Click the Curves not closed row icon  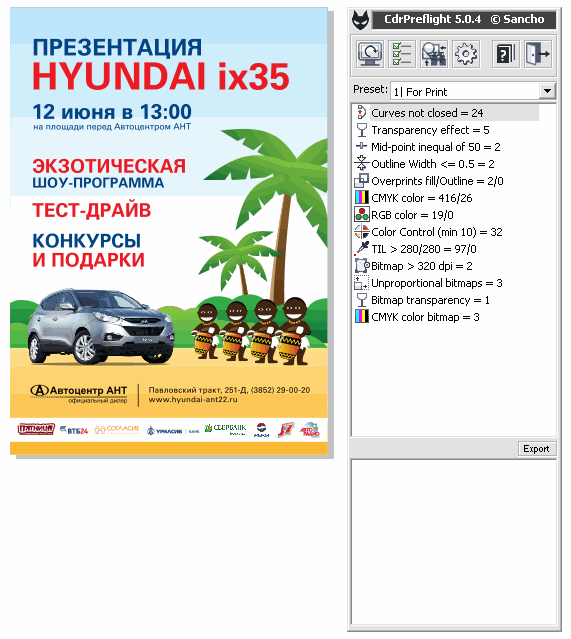pyautogui.click(x=361, y=112)
